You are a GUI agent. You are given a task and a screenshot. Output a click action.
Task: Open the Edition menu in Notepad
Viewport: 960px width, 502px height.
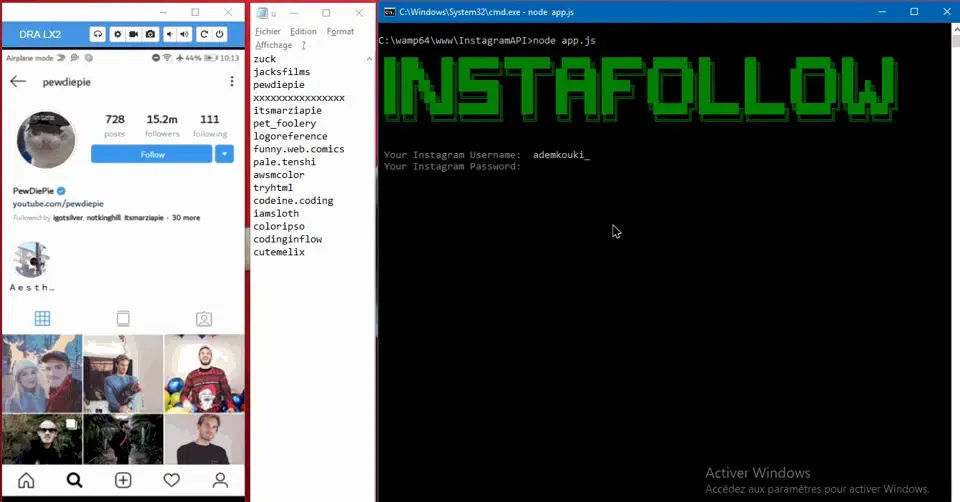[x=303, y=32]
